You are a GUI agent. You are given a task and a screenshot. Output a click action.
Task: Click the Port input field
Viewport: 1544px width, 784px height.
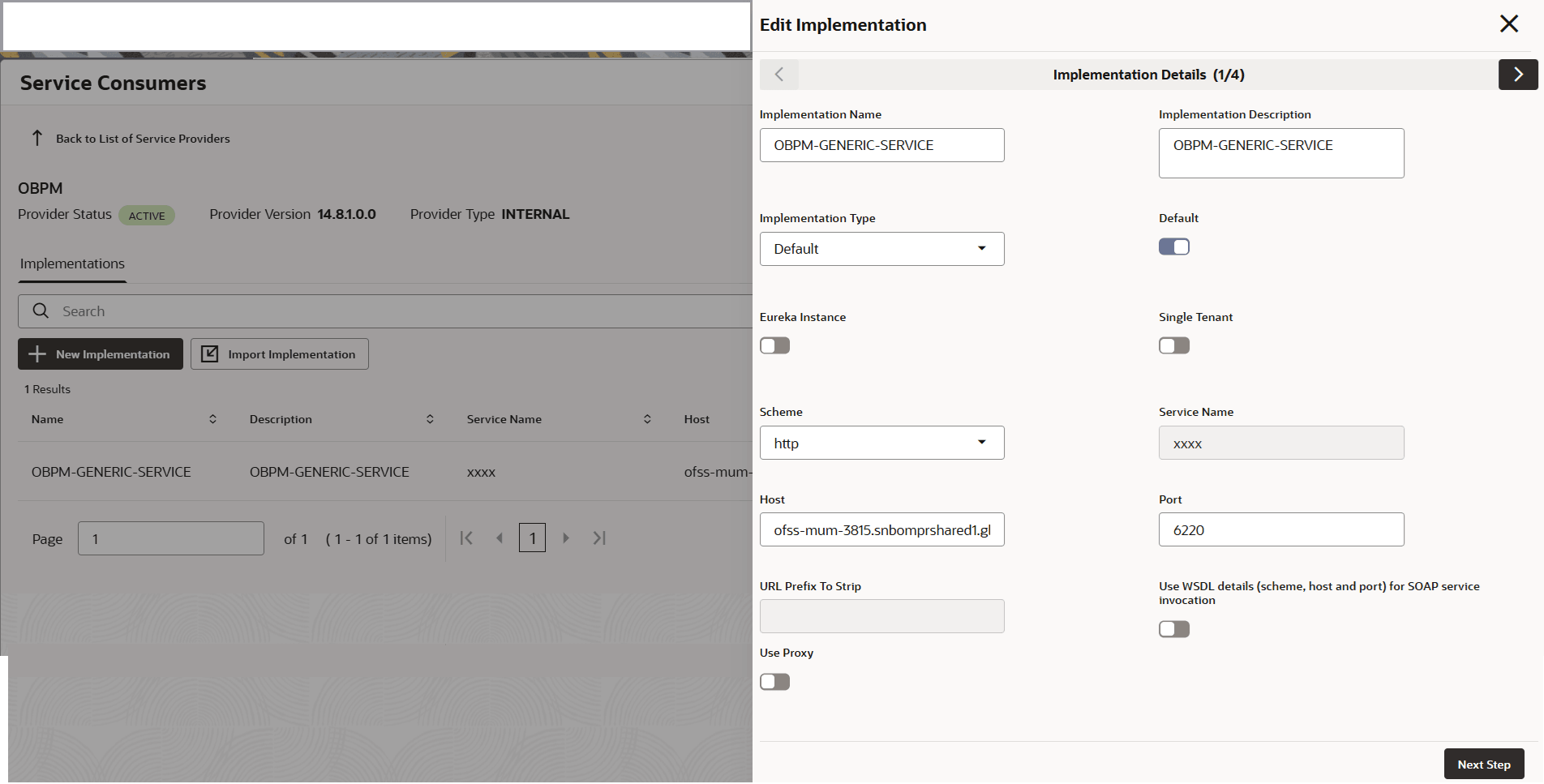click(x=1281, y=529)
